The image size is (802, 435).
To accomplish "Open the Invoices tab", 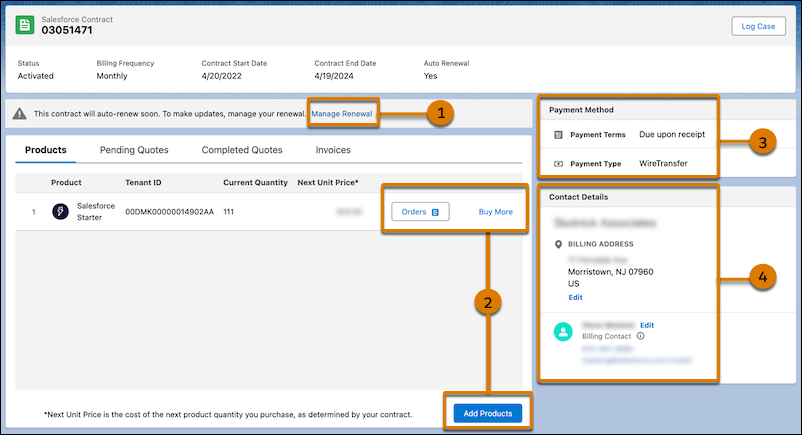I will pos(333,150).
